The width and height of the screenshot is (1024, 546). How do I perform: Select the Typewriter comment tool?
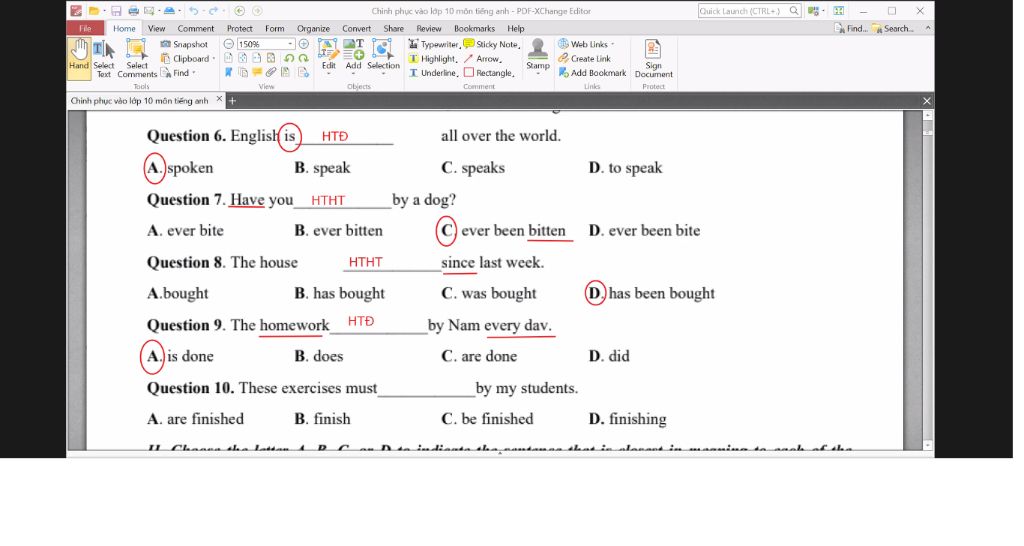(434, 44)
